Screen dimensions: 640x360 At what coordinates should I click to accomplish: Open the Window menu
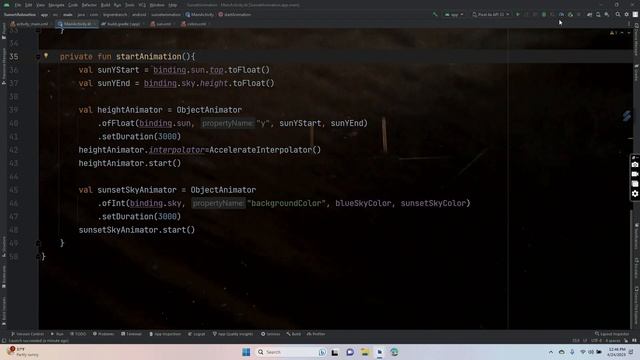(157, 5)
